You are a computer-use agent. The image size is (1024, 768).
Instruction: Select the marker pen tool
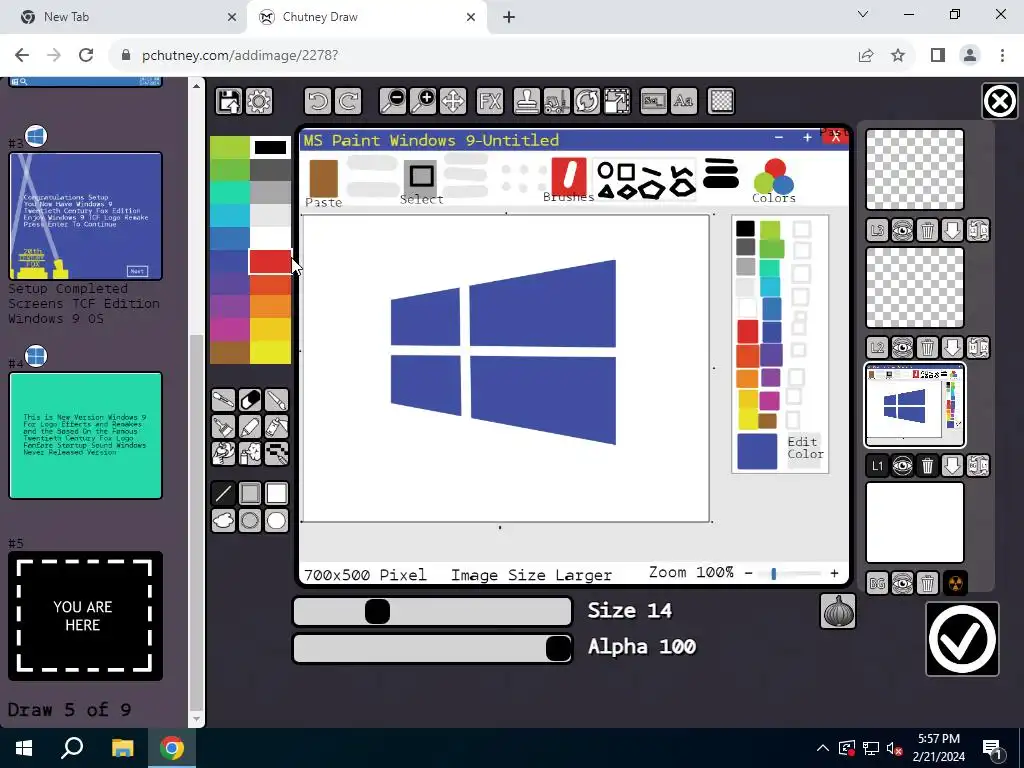(250, 426)
